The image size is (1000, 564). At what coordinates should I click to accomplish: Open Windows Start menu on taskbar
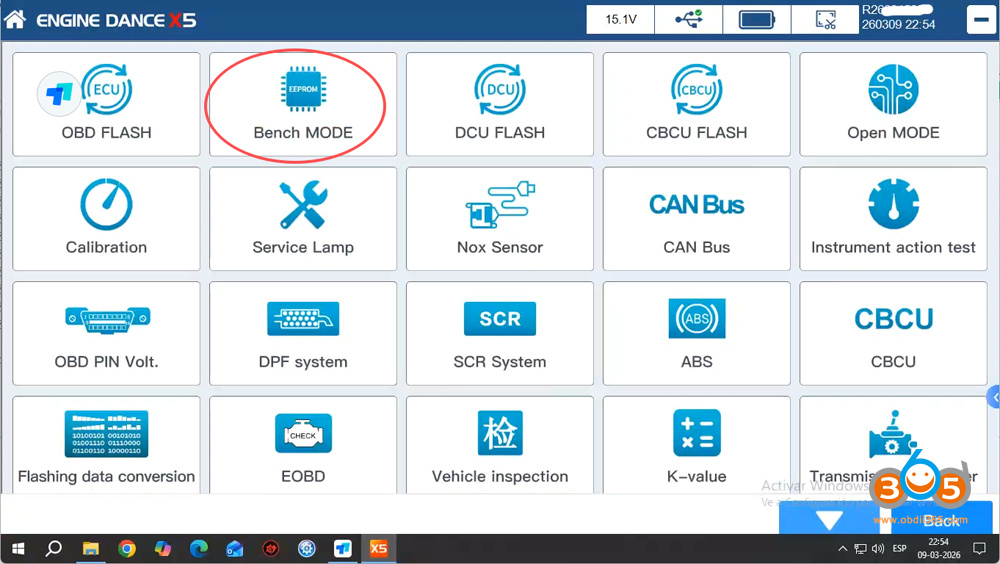click(x=18, y=549)
